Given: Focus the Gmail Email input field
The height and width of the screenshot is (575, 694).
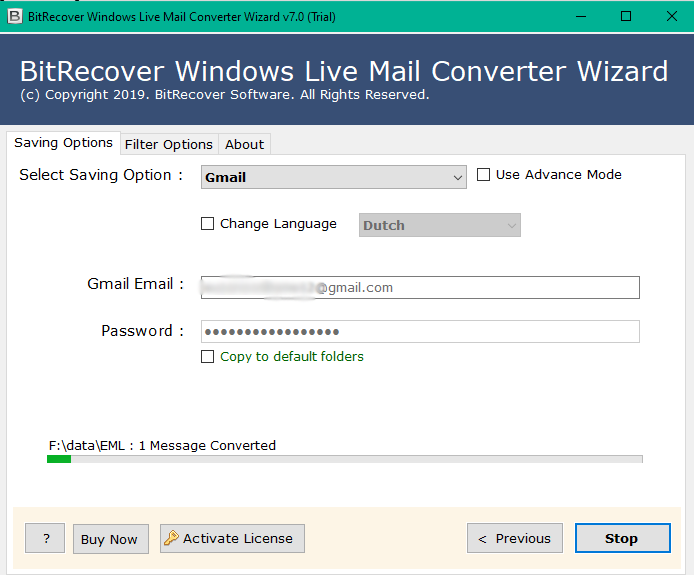Looking at the screenshot, I should pos(420,287).
